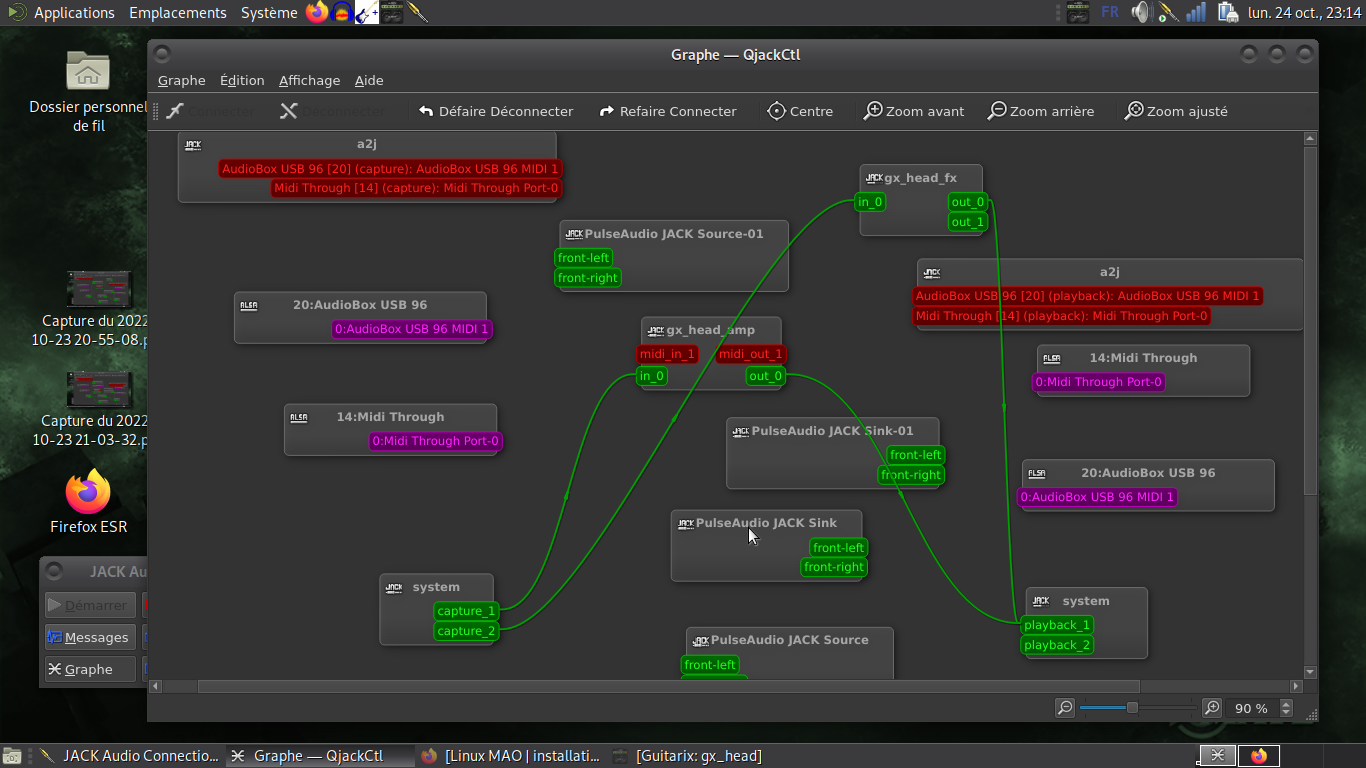Viewport: 1366px width, 768px height.
Task: Open the Emplacements panel menu
Action: coord(178,13)
